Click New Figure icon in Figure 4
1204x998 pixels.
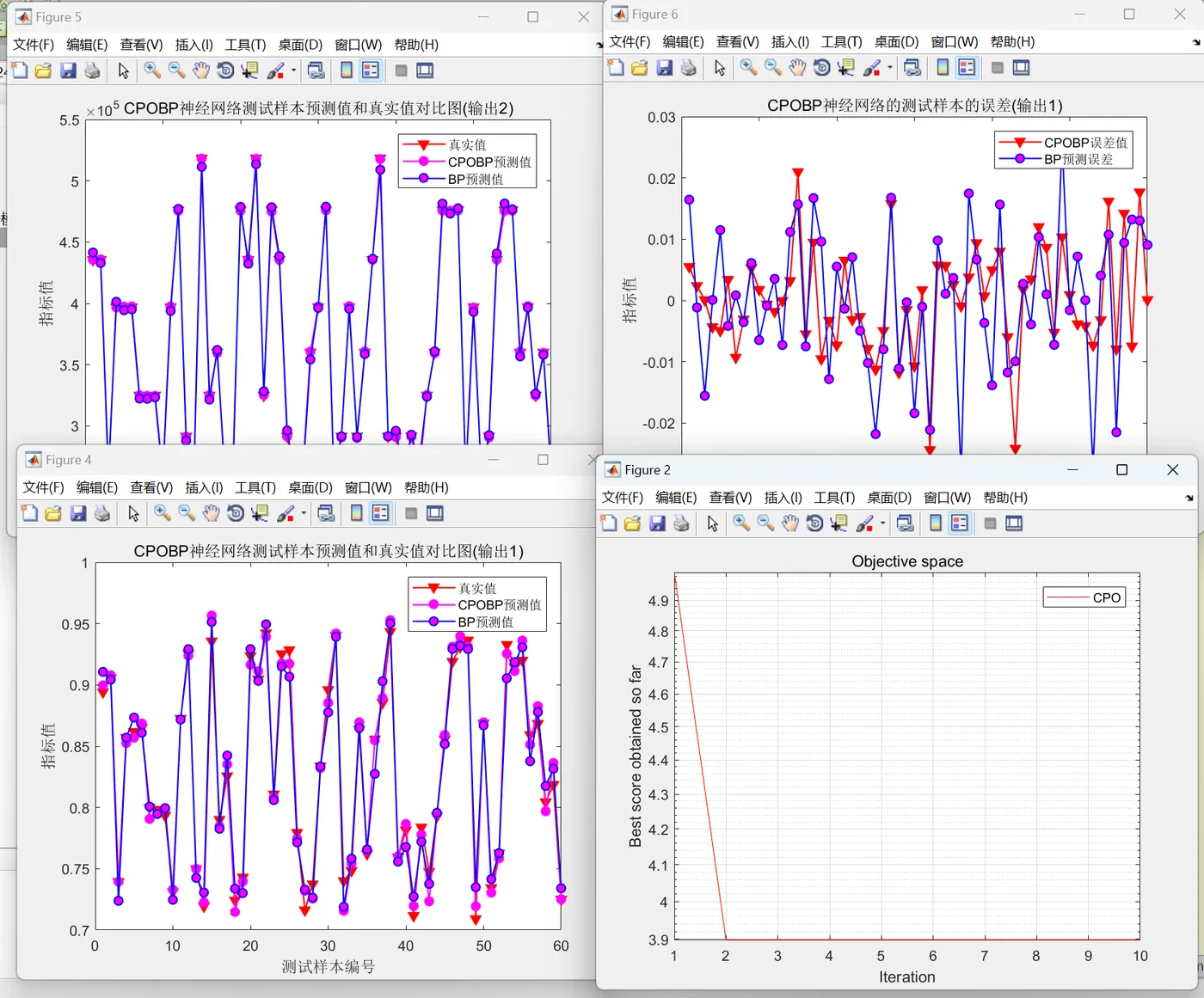point(29,513)
